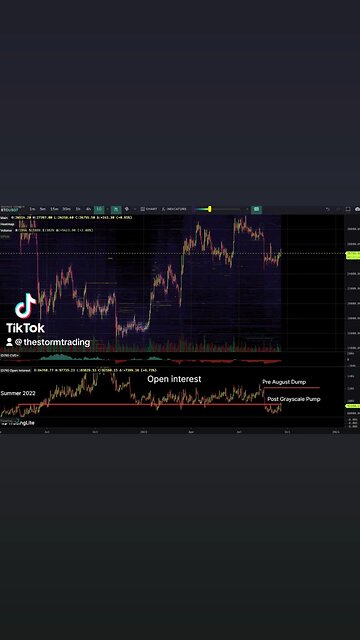This screenshot has height=640, width=360.
Task: Switch to the 5m timeframe
Action: [42, 209]
